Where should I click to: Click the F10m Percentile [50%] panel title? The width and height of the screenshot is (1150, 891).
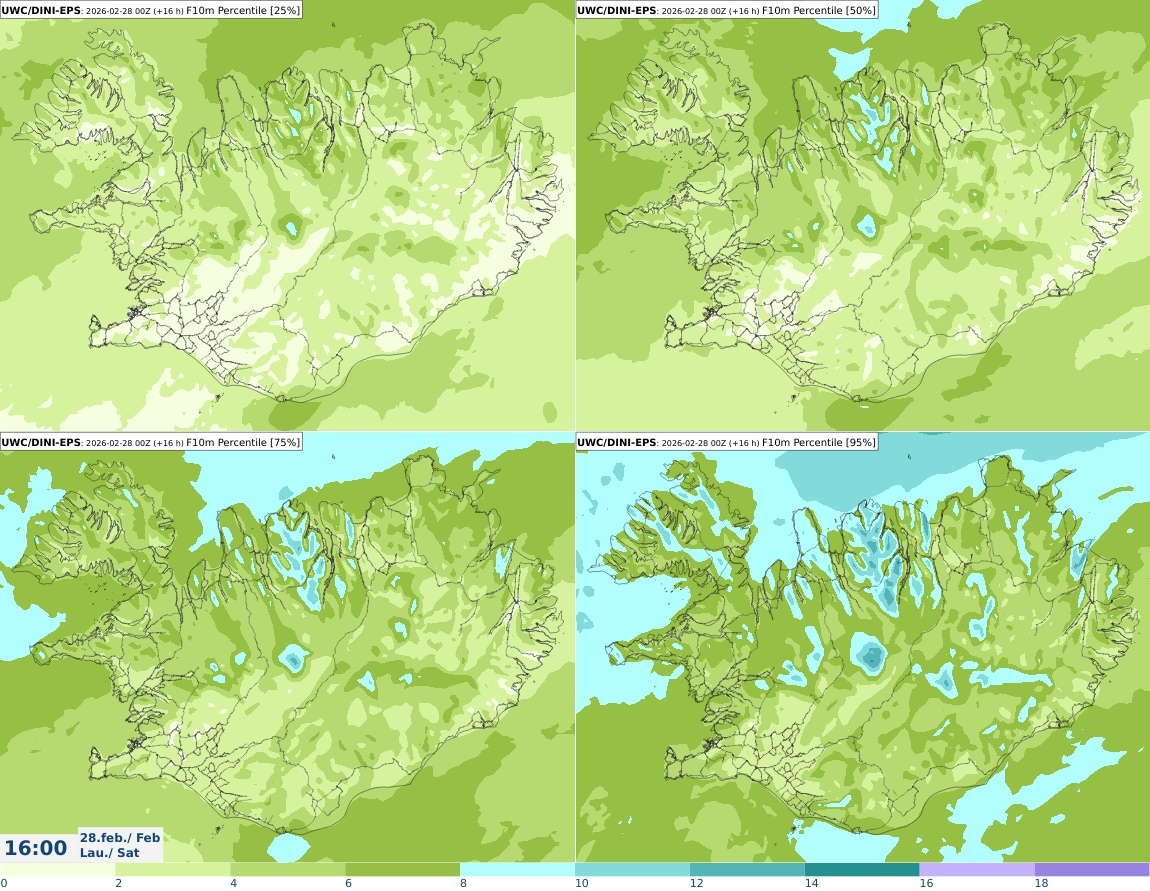[727, 10]
